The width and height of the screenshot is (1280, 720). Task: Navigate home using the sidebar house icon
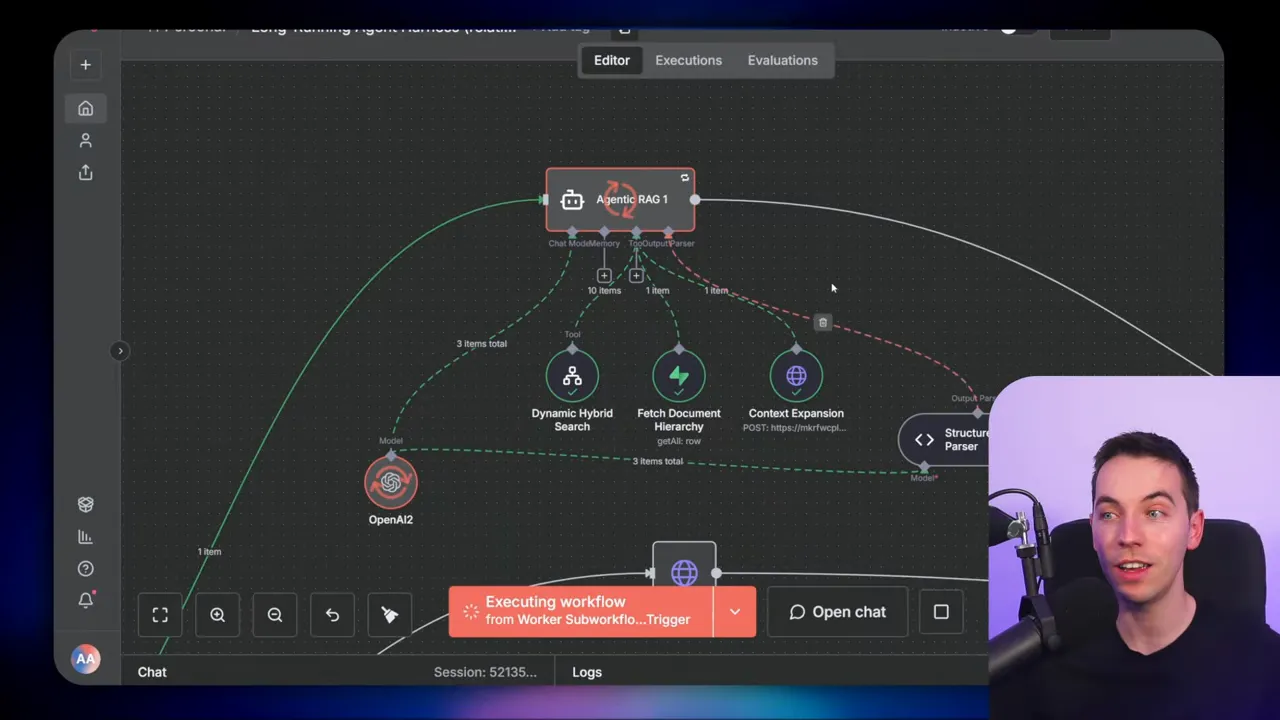(85, 108)
